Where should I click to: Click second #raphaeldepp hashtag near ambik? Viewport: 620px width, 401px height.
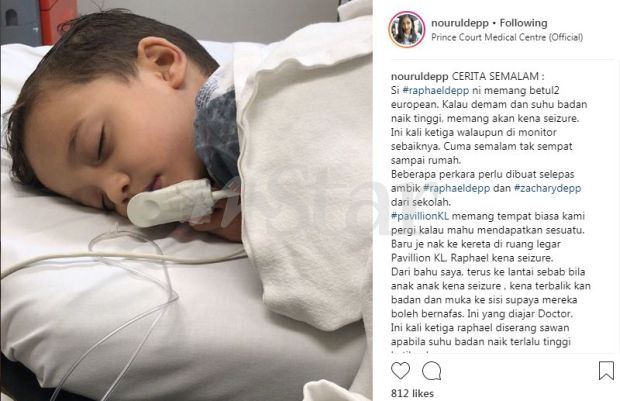click(456, 188)
